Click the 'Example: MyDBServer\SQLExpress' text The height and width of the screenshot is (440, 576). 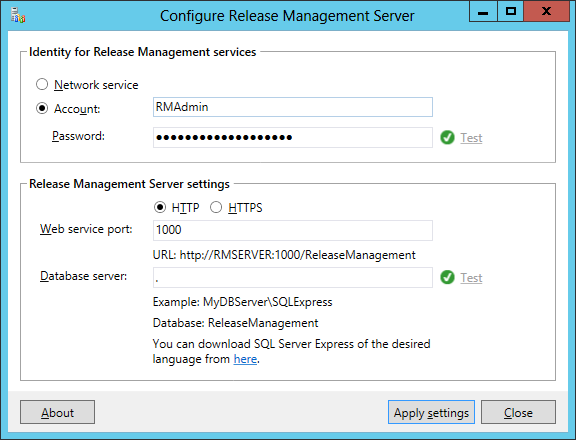[x=242, y=302]
